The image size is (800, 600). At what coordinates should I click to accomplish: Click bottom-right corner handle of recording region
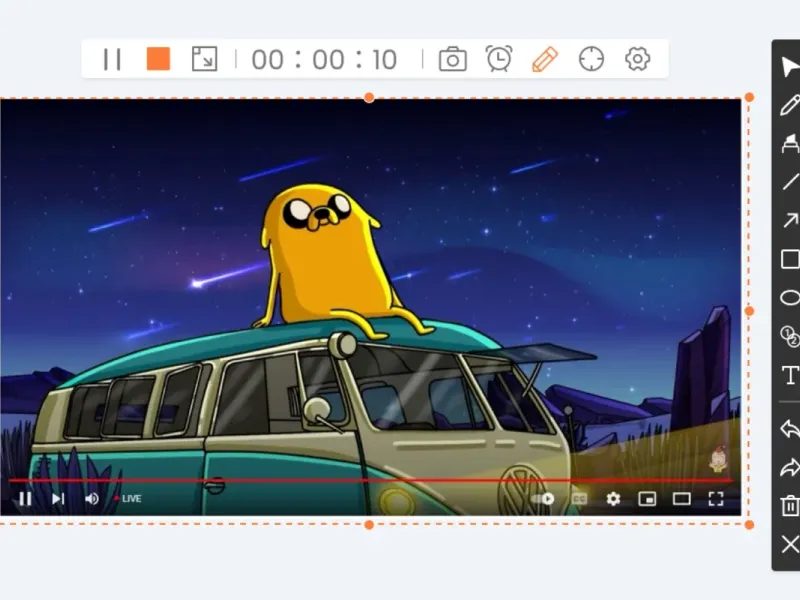point(749,524)
